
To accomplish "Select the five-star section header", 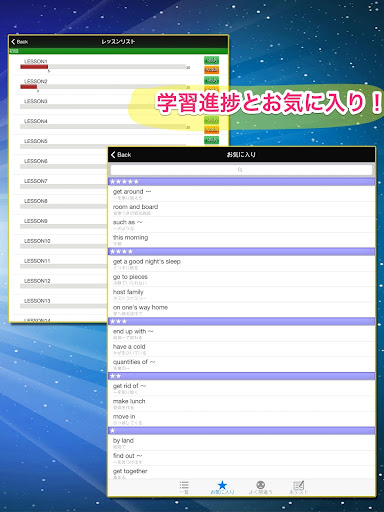I will click(241, 182).
